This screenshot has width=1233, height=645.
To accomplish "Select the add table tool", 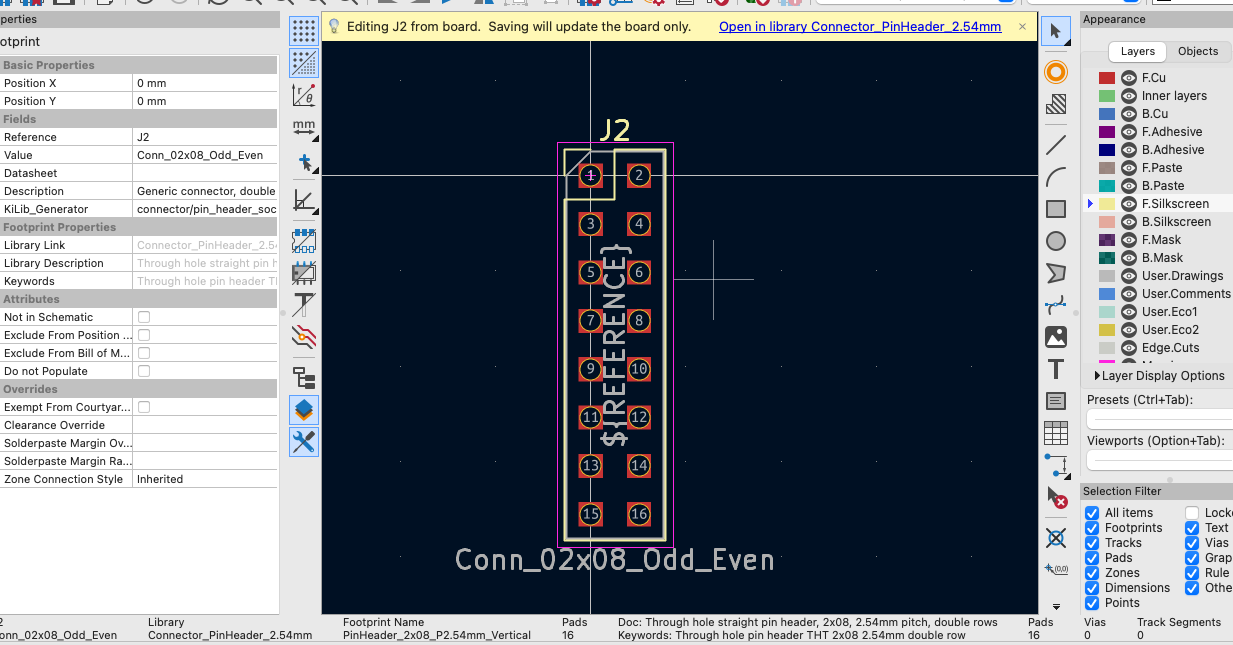I will pyautogui.click(x=1055, y=433).
